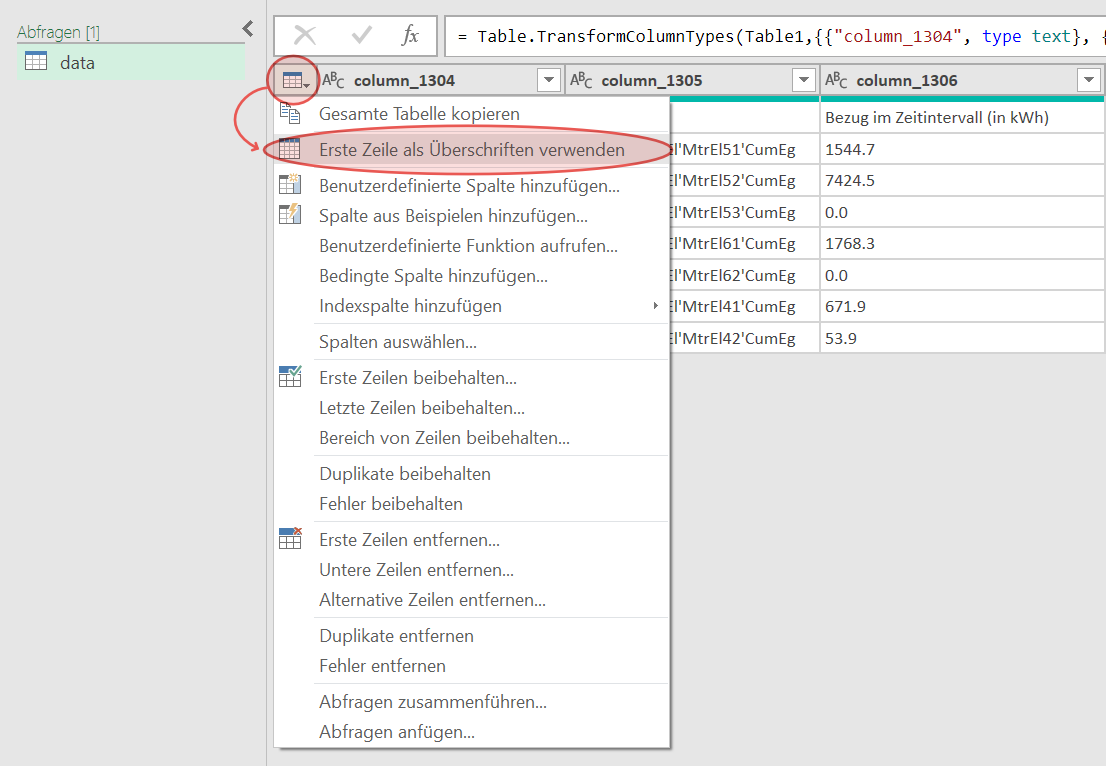This screenshot has width=1106, height=766.
Task: Open filter dropdown for column_1304
Action: click(549, 80)
